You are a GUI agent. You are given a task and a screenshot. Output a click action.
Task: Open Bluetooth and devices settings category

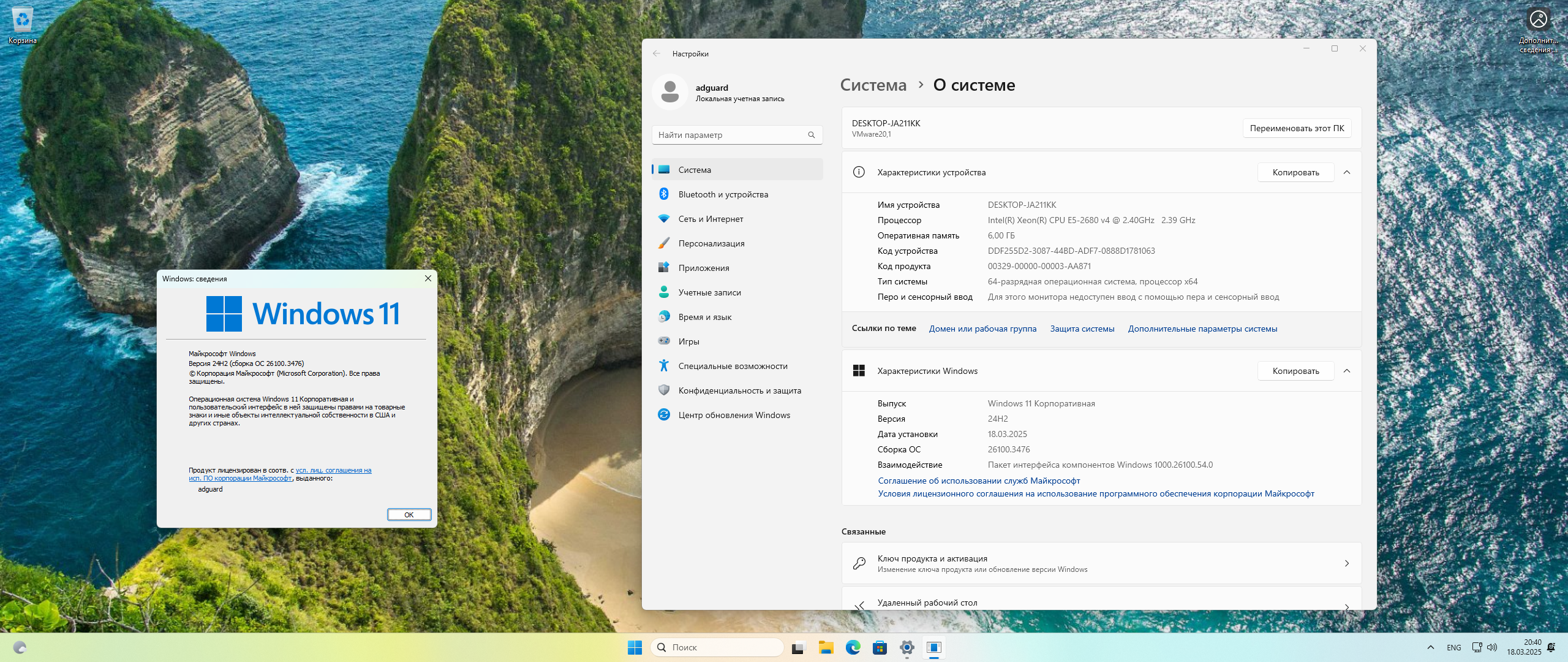point(723,194)
